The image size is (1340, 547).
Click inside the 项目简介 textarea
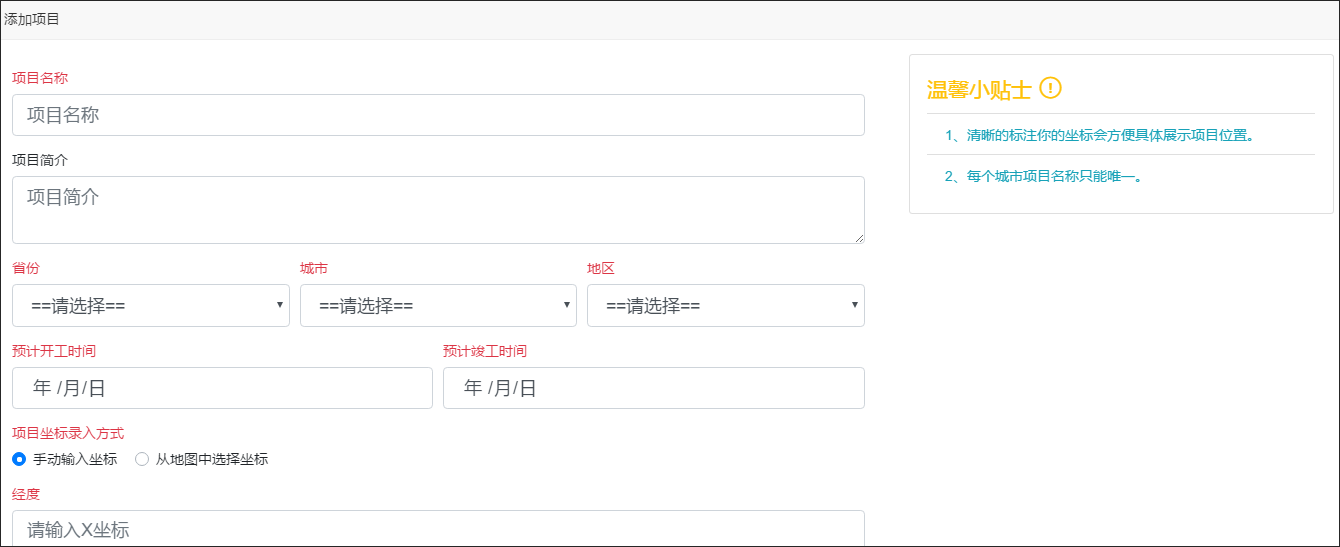click(438, 210)
